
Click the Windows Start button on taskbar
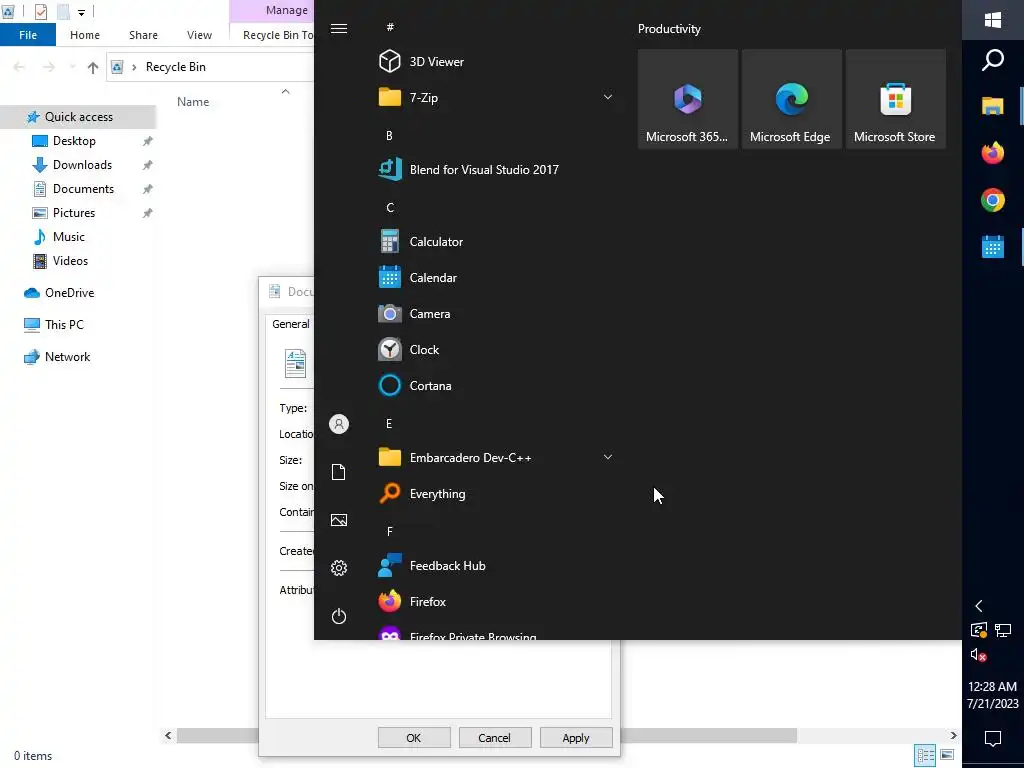[993, 20]
